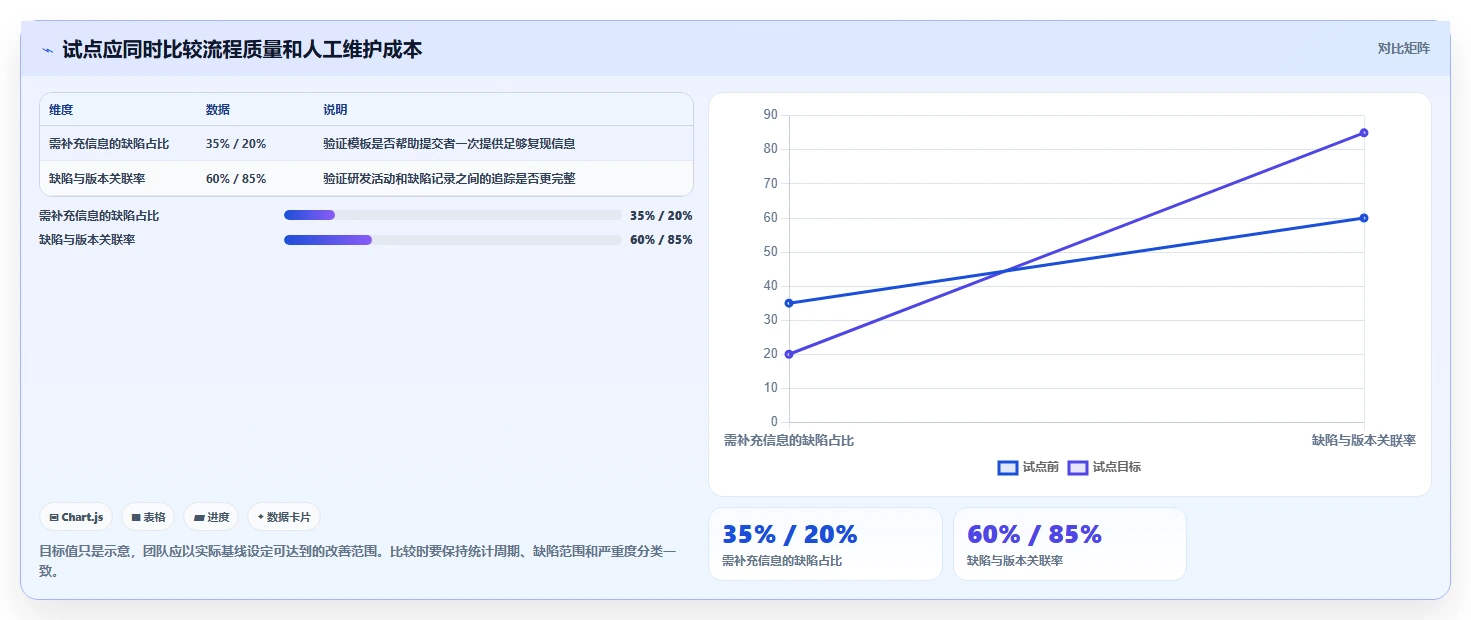Toggle the 试点前 legend entry
The image size is (1471, 620).
click(1028, 467)
